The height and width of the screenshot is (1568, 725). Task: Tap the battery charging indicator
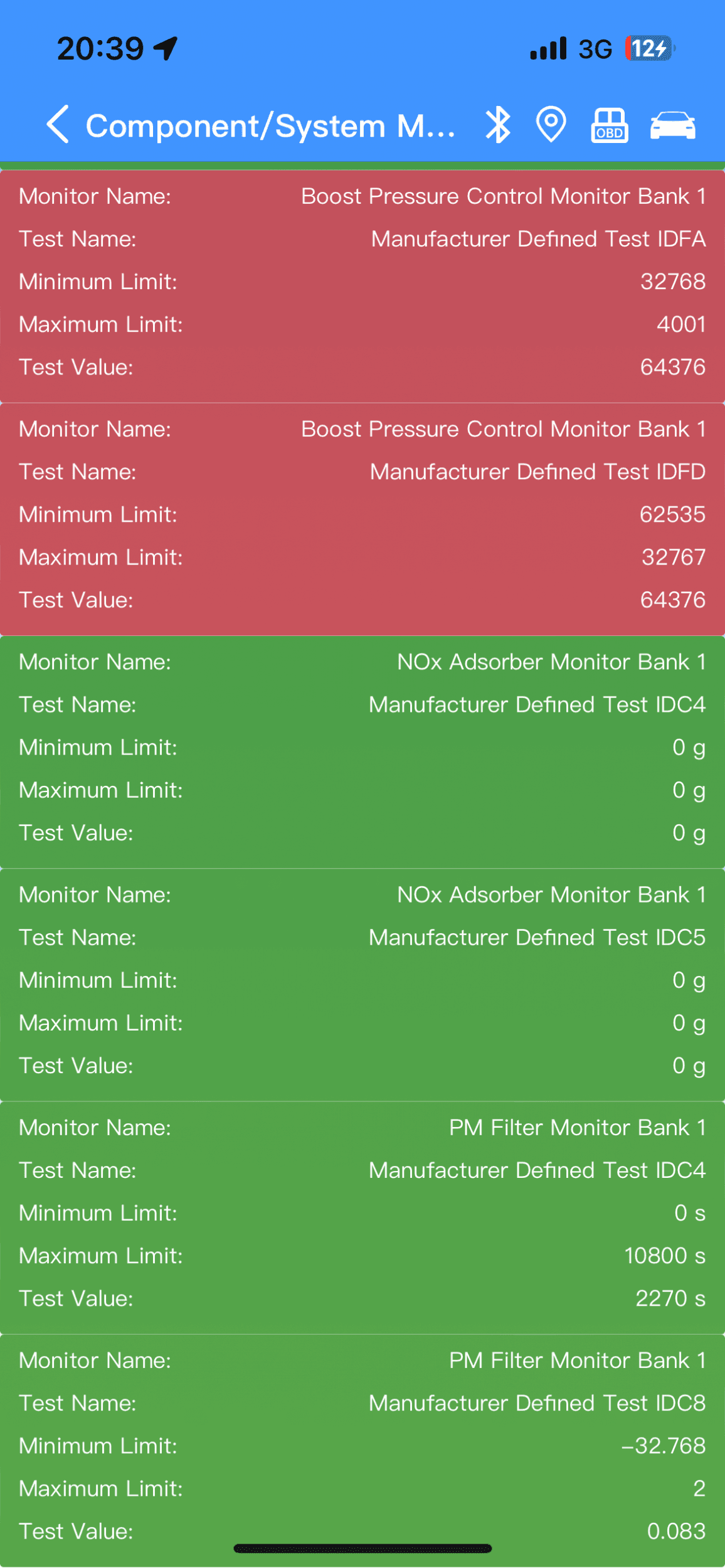coord(650,48)
